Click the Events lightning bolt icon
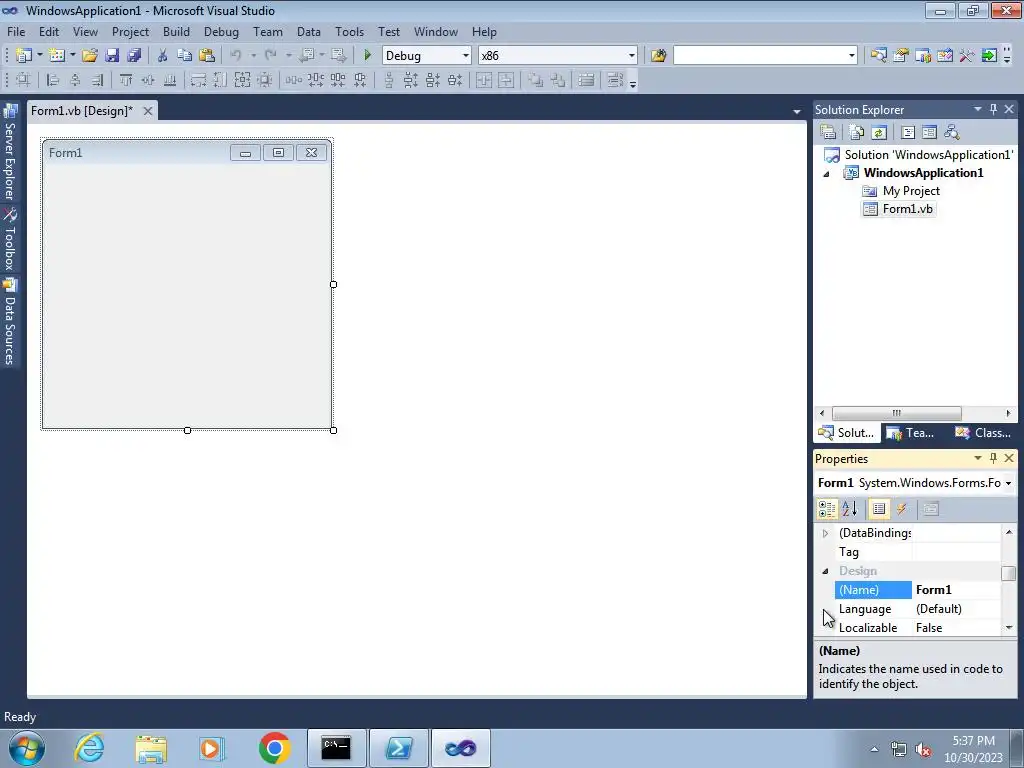The height and width of the screenshot is (768, 1024). coord(901,509)
